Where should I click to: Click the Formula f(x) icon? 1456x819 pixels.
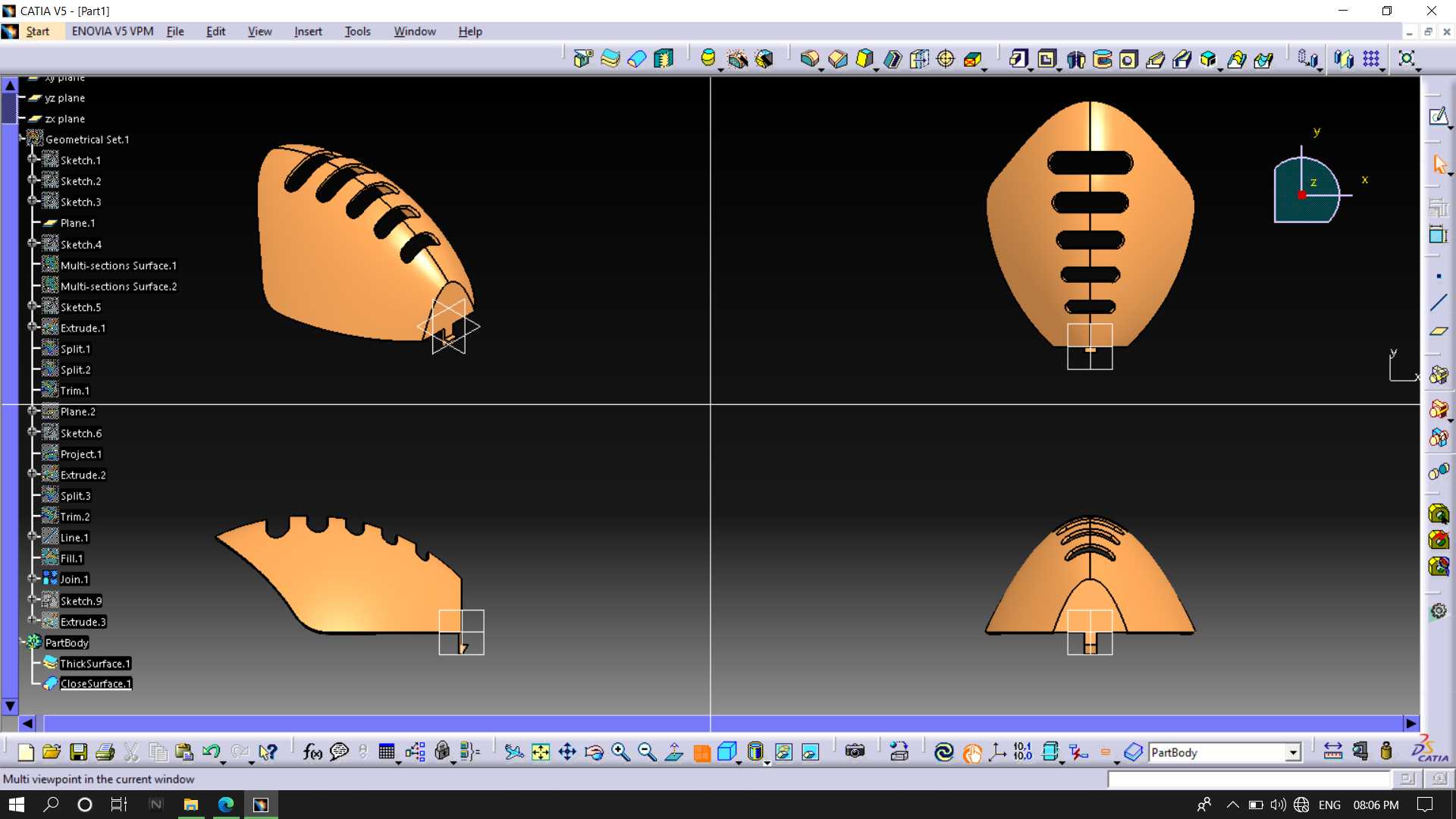point(312,752)
